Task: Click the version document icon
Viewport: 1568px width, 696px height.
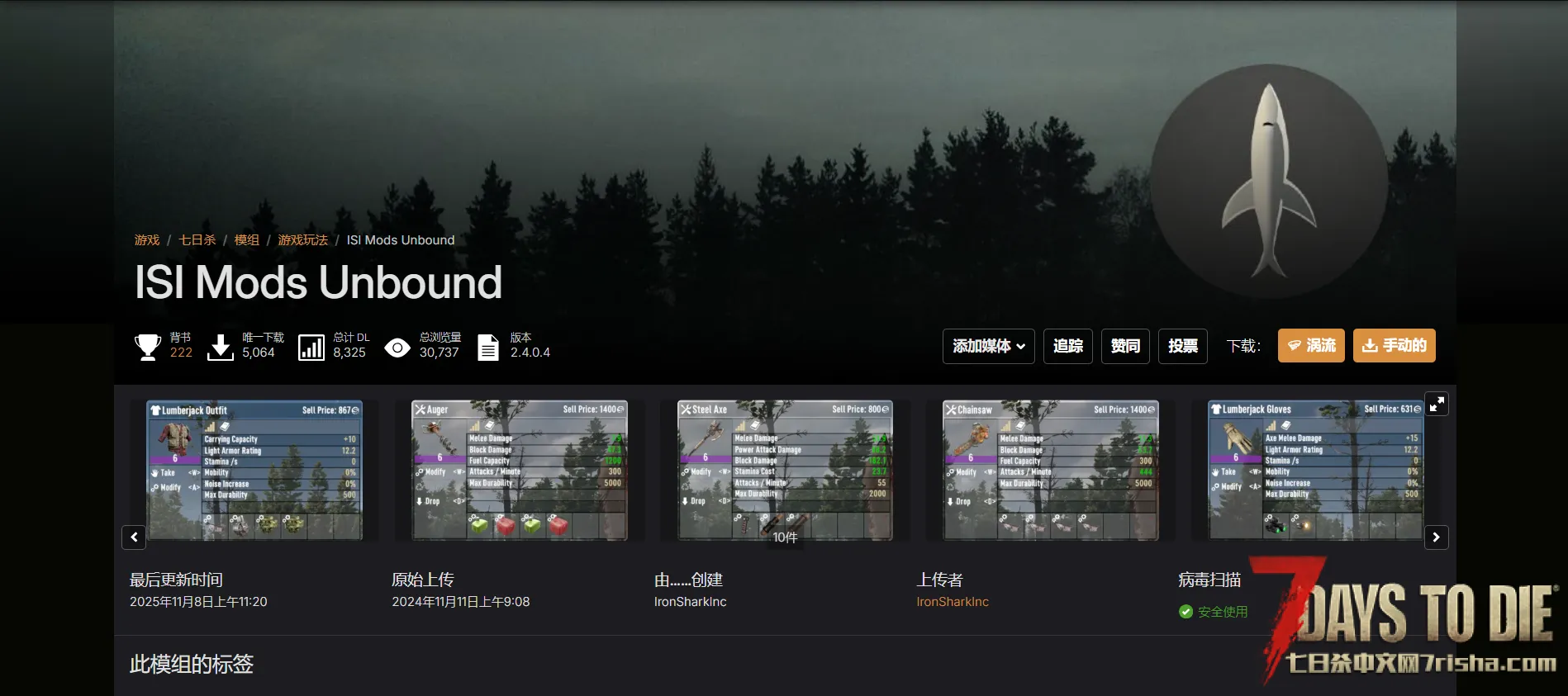Action: pyautogui.click(x=488, y=347)
